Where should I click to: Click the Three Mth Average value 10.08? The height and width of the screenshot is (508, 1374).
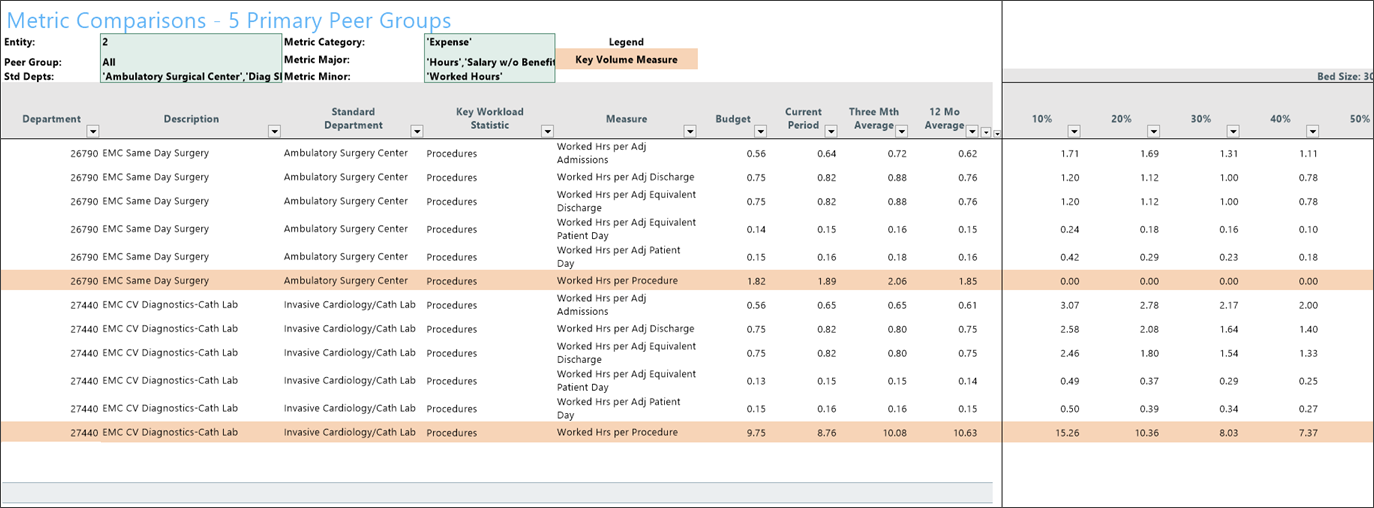[893, 433]
